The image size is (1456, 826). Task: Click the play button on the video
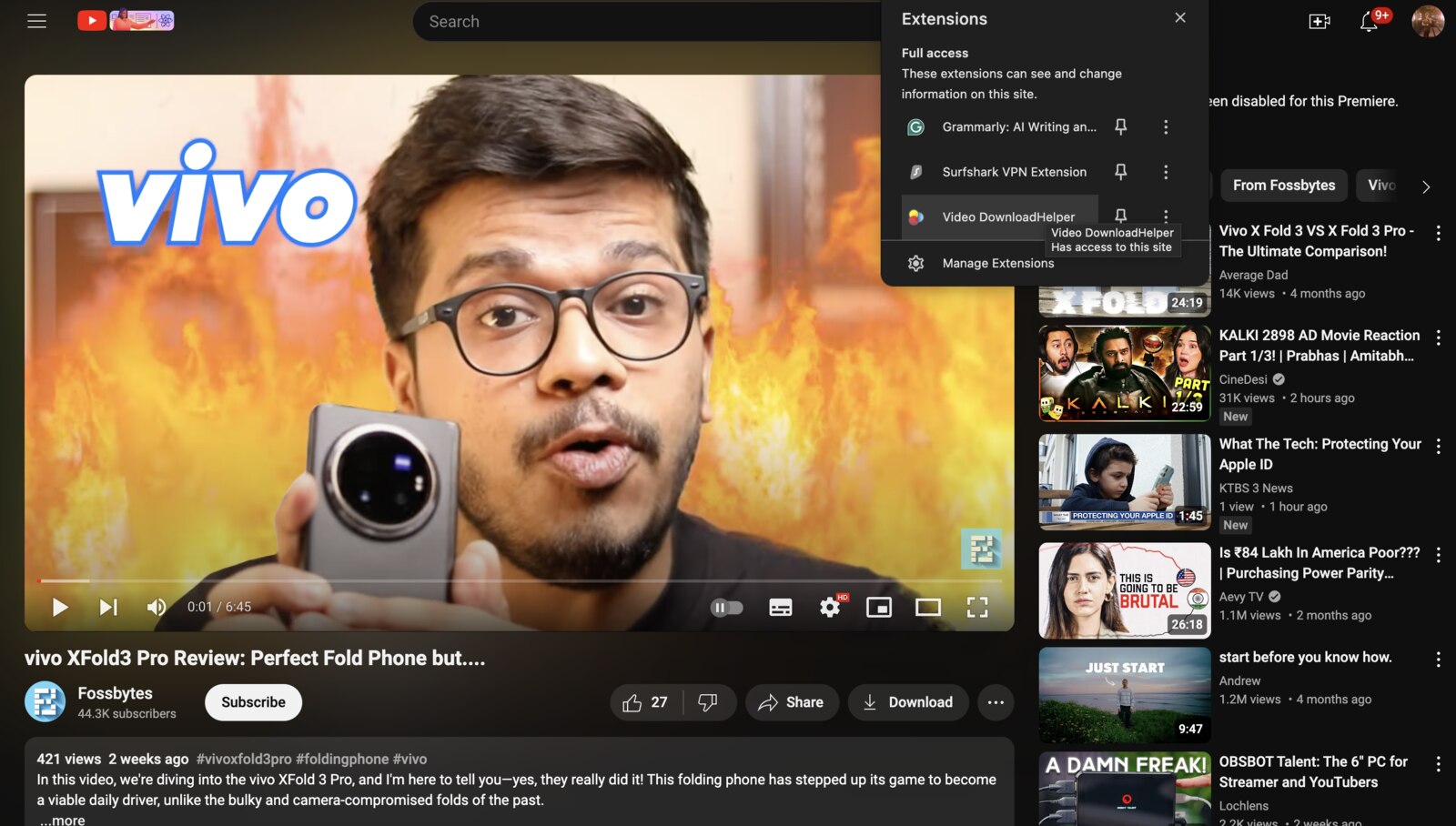pos(60,607)
